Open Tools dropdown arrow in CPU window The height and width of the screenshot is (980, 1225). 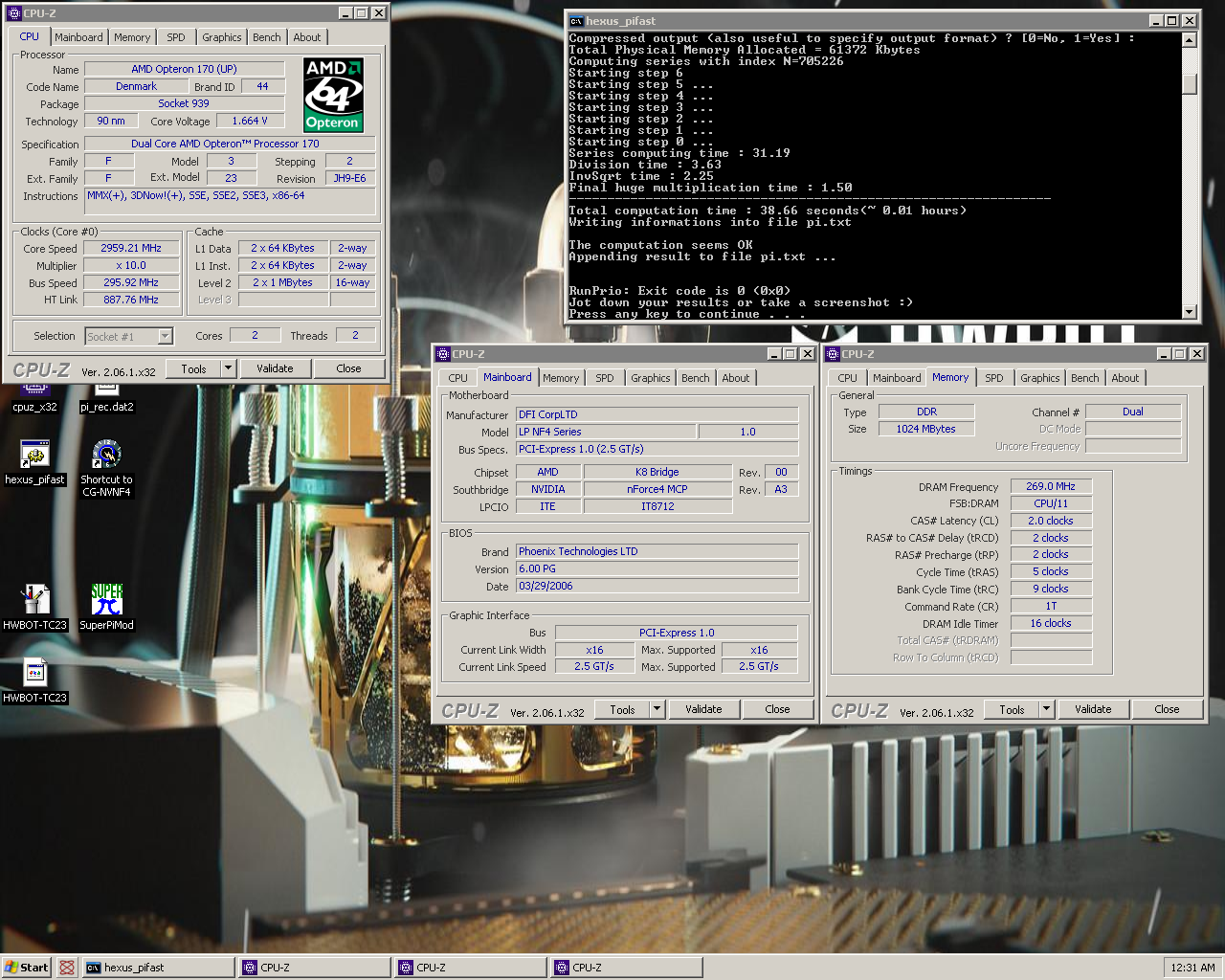point(228,369)
